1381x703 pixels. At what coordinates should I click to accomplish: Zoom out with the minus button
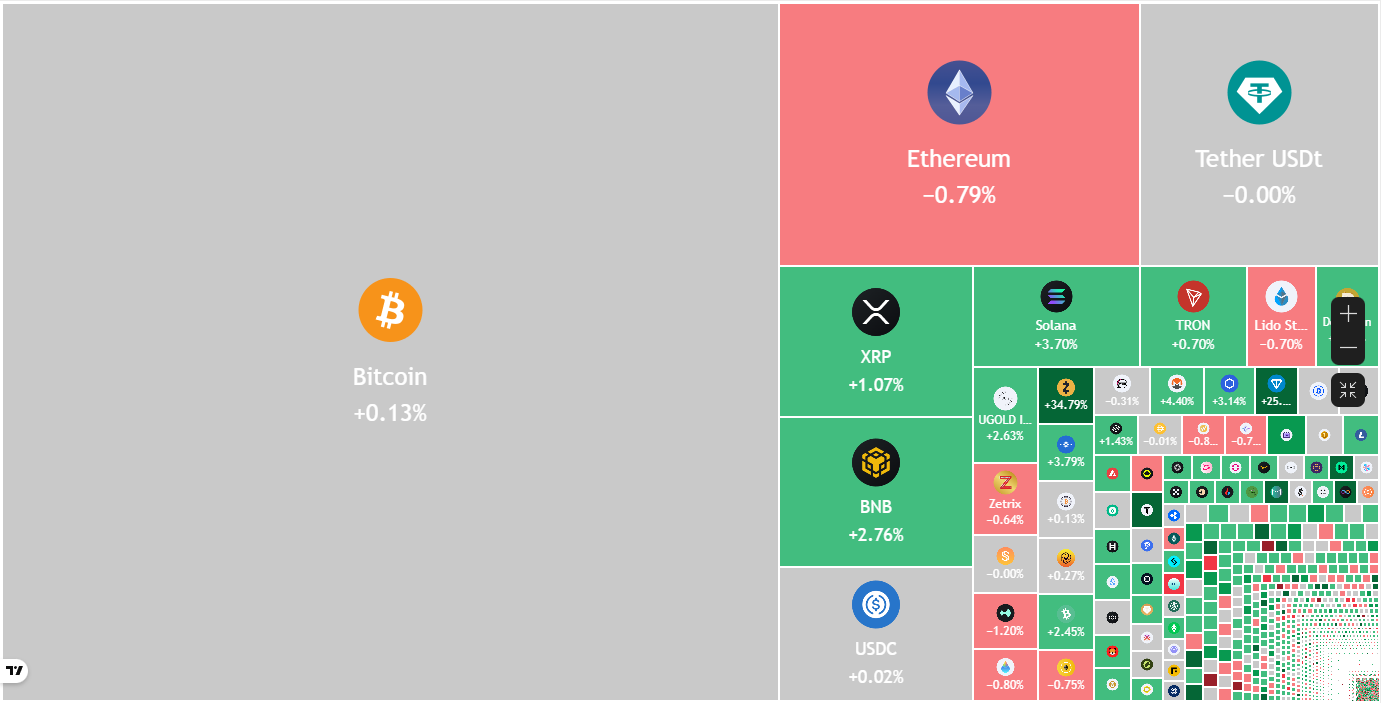1348,348
